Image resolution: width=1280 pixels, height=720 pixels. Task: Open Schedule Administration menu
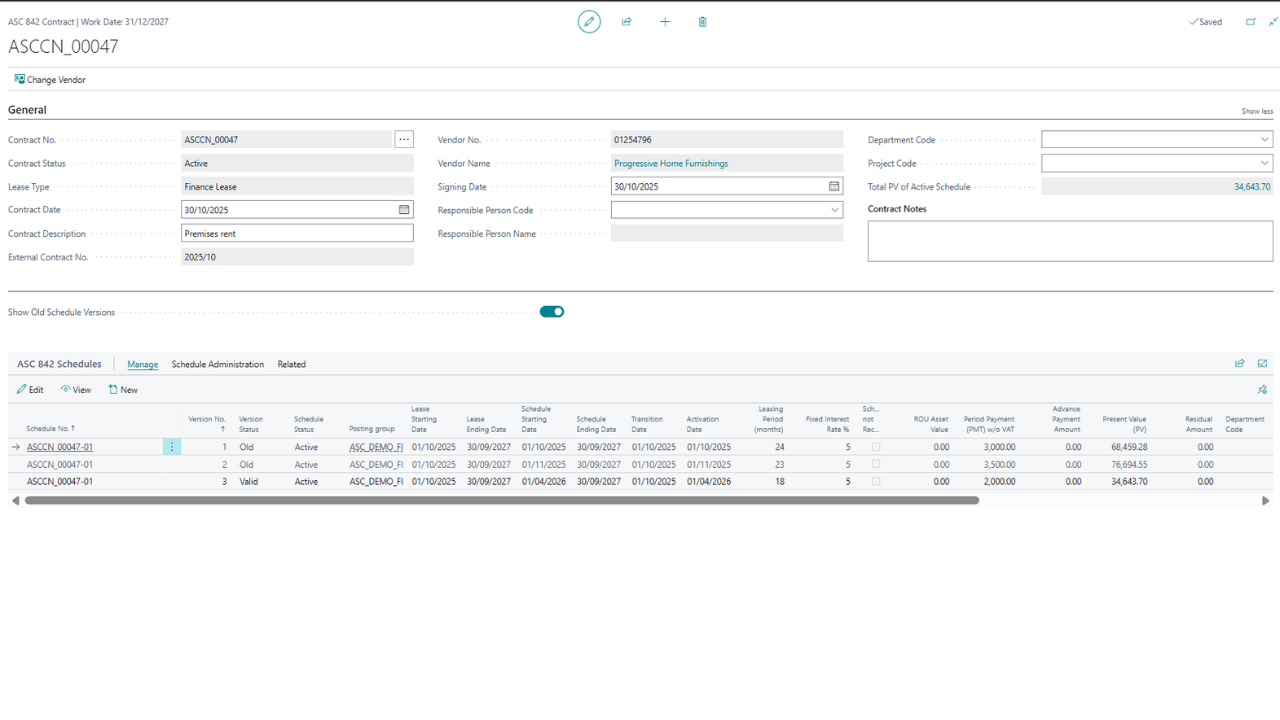218,364
